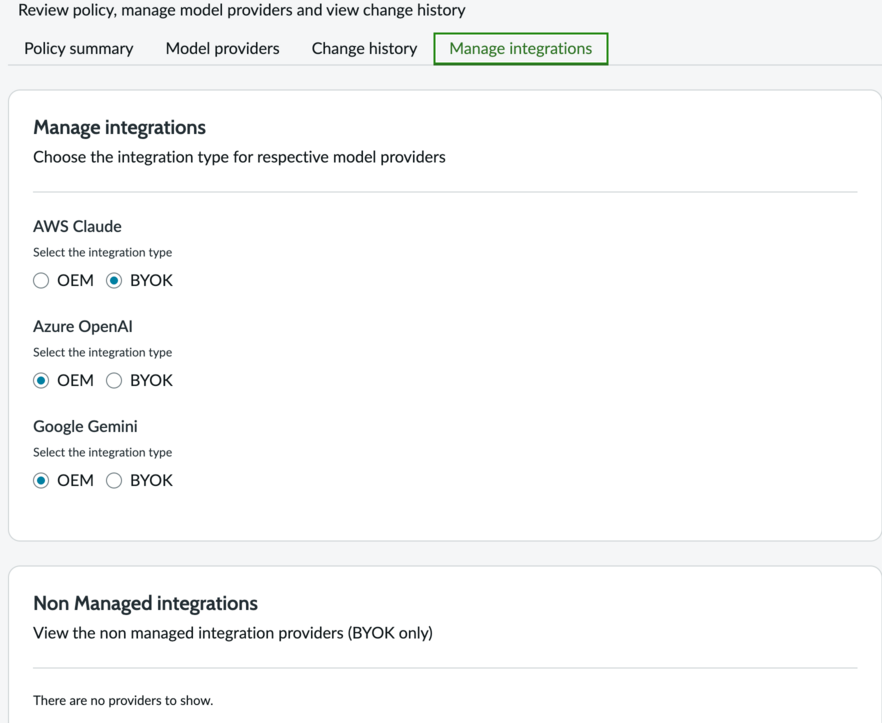
Task: Click the Non Managed integrations heading
Action: [145, 603]
